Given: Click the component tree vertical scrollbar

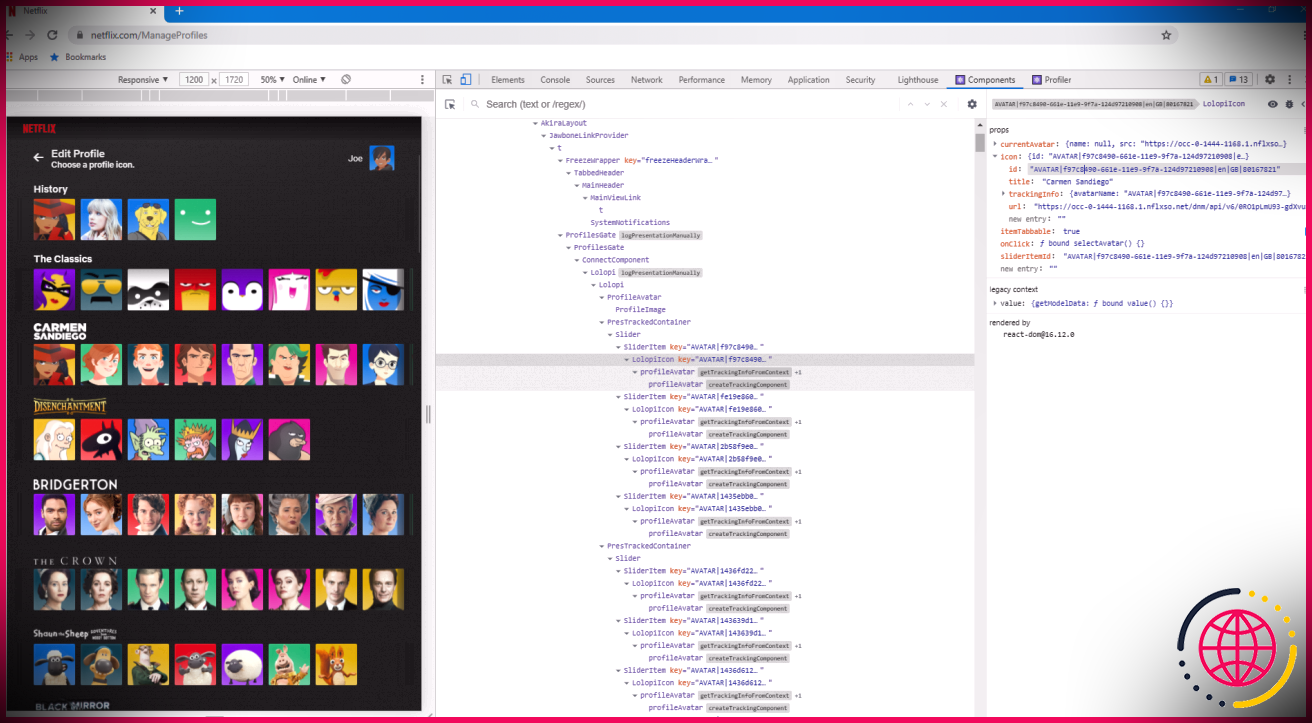Looking at the screenshot, I should click(x=980, y=142).
